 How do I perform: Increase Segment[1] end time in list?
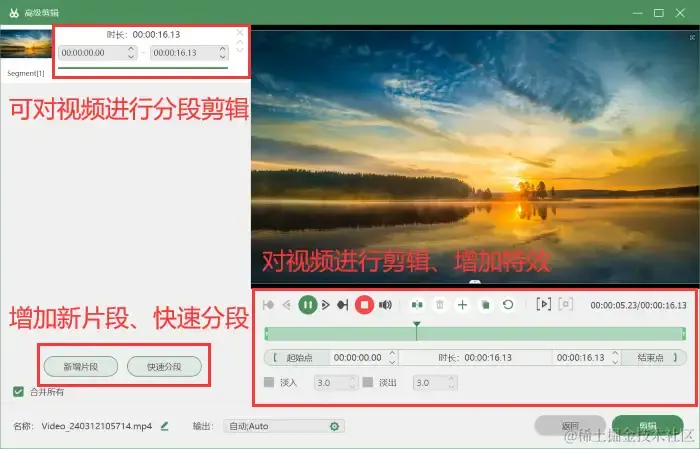(222, 49)
